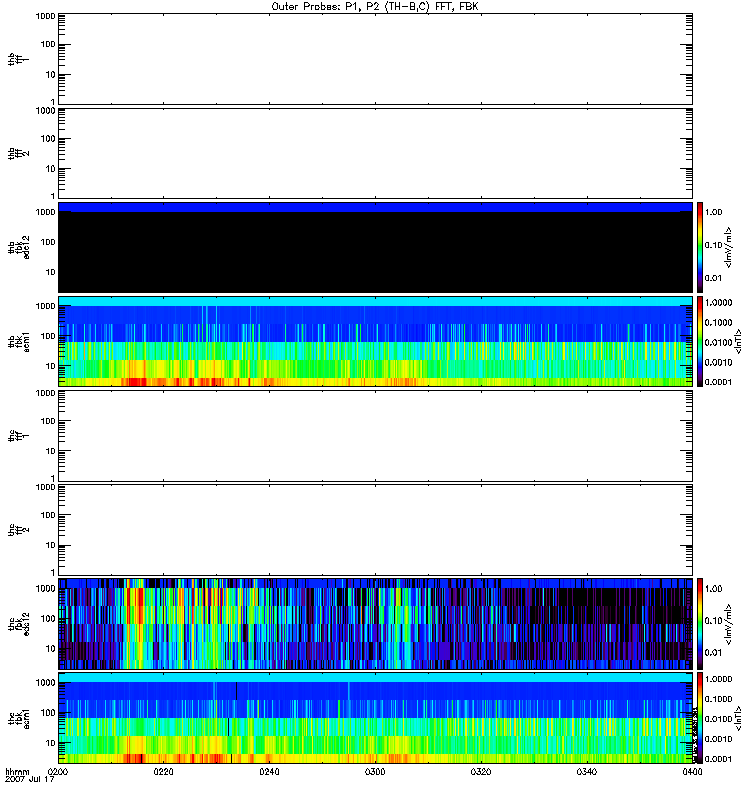This screenshot has width=750, height=800.
Task: Select the 0240 time axis label
Action: click(x=269, y=772)
